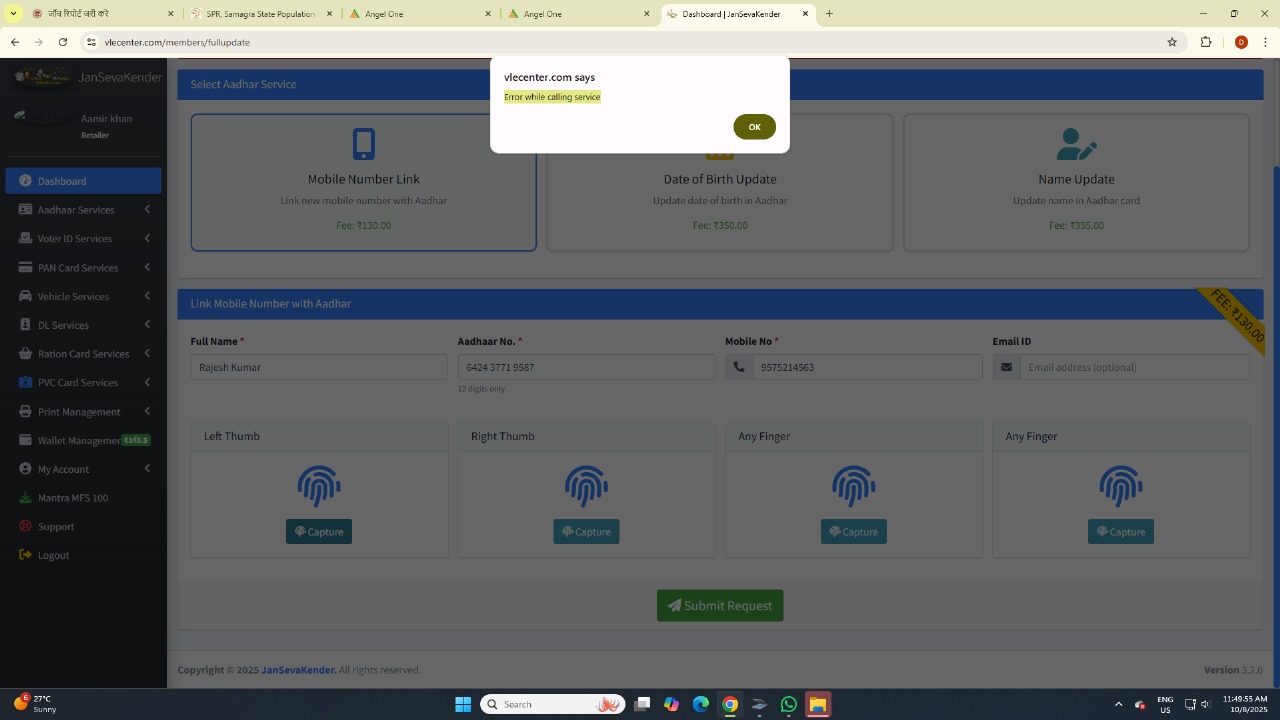
Task: Click the Support lifebuoy icon in sidebar
Action: [26, 526]
